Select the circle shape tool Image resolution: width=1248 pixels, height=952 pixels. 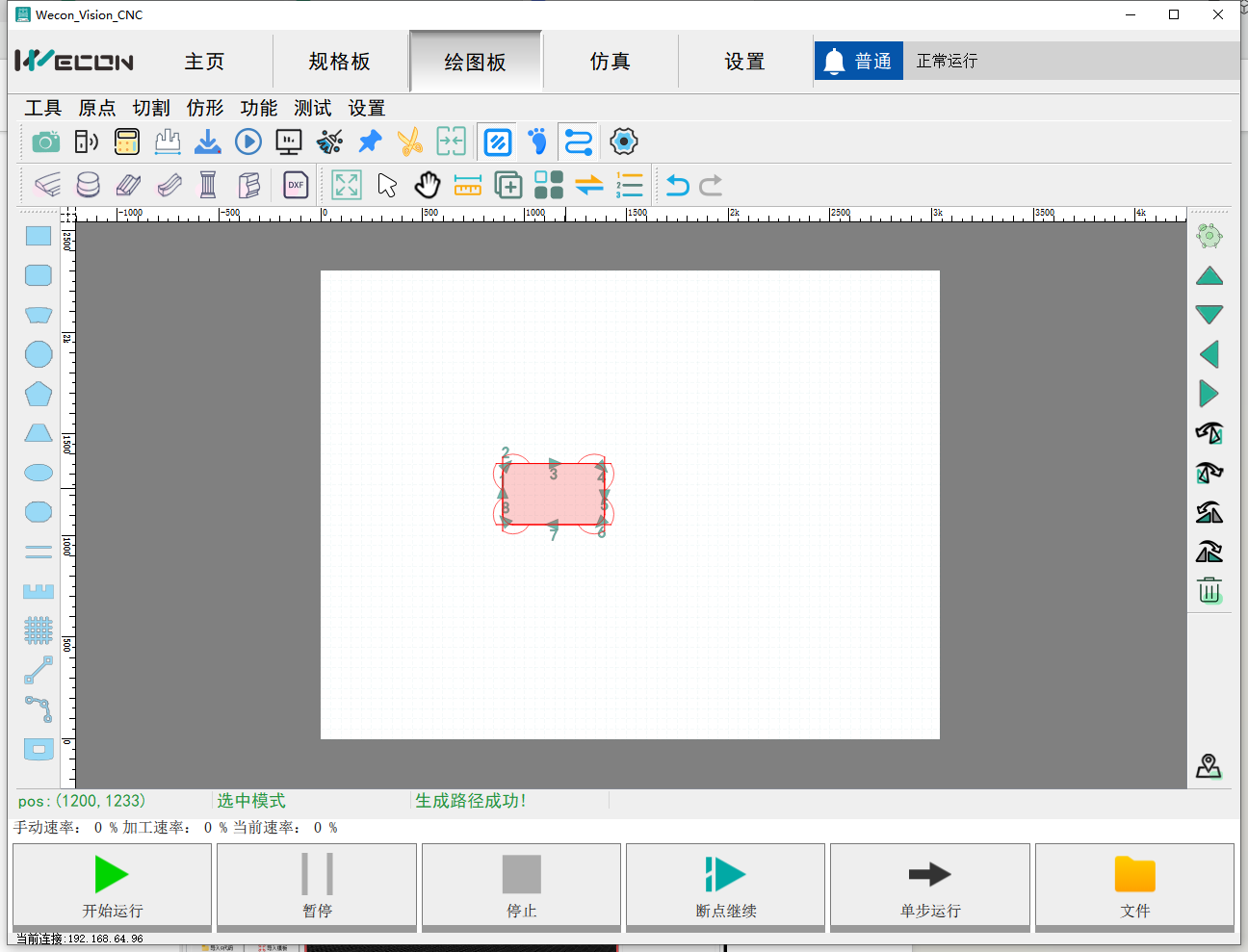pos(39,354)
